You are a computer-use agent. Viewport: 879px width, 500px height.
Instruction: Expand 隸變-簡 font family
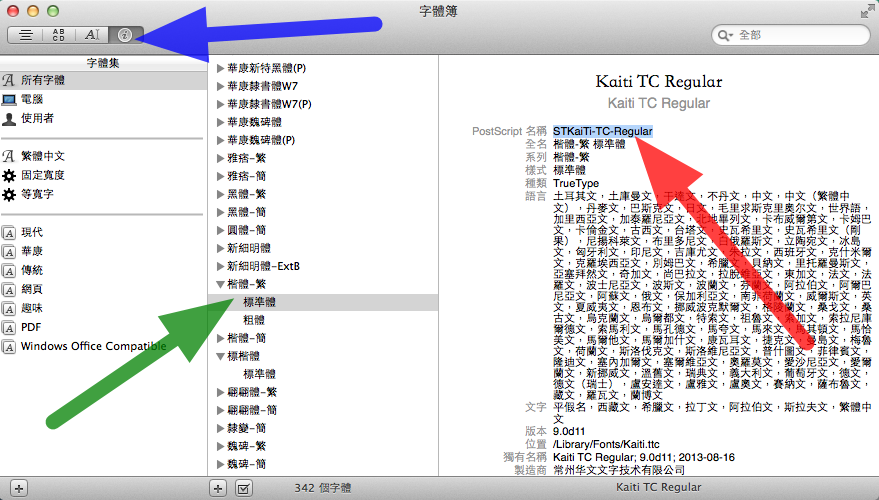(x=220, y=428)
